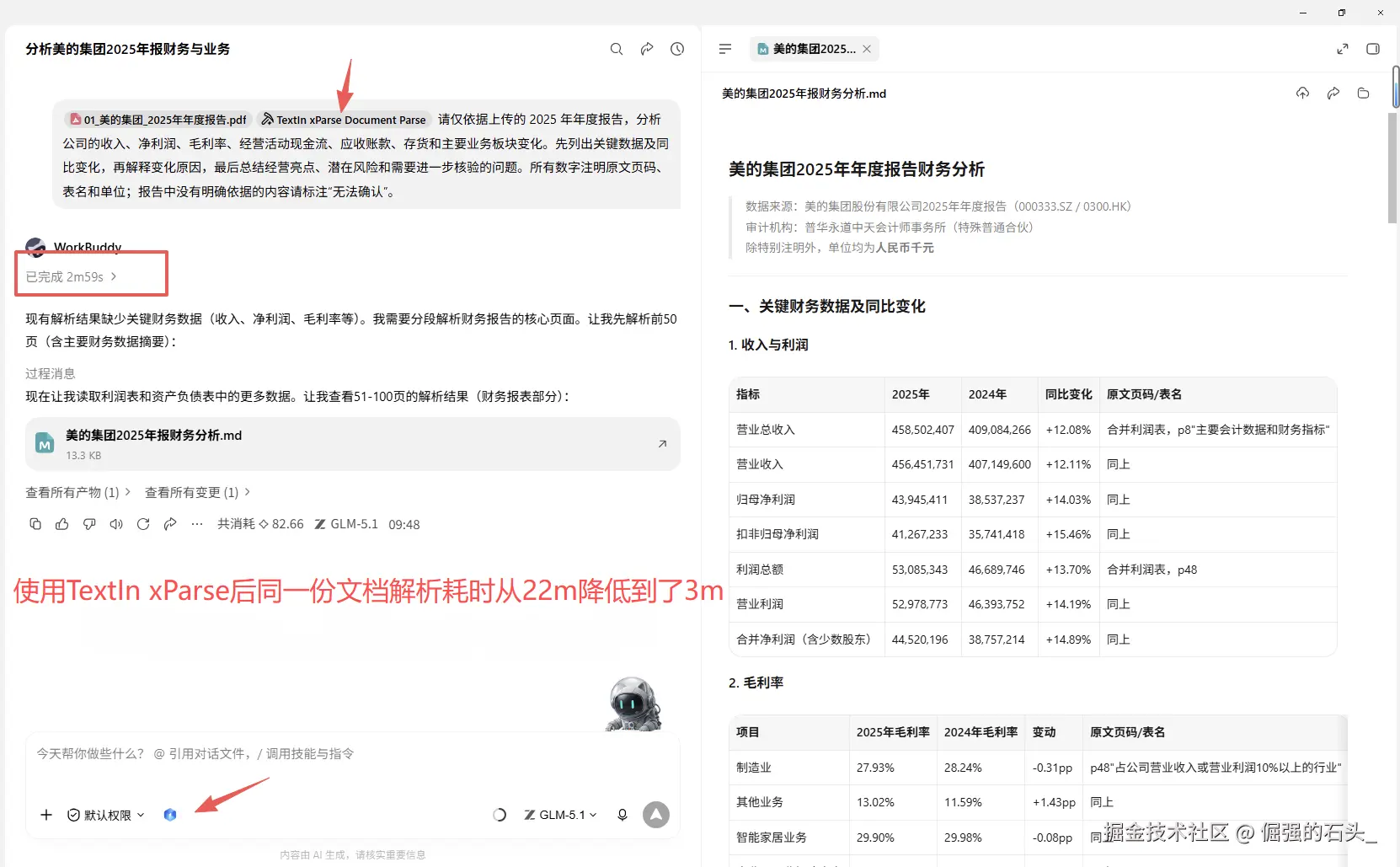
Task: Click the 过程消息 label
Action: 51,373
